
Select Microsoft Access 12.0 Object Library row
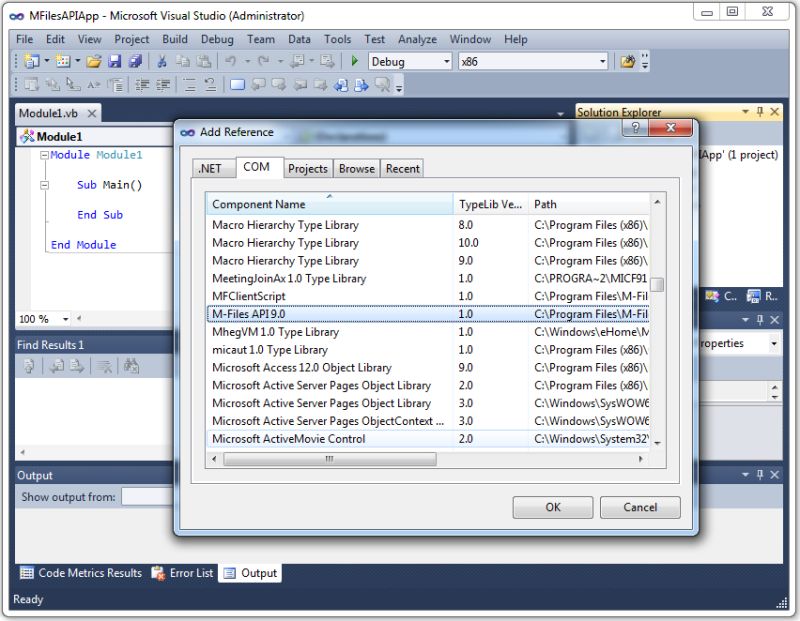pyautogui.click(x=428, y=368)
